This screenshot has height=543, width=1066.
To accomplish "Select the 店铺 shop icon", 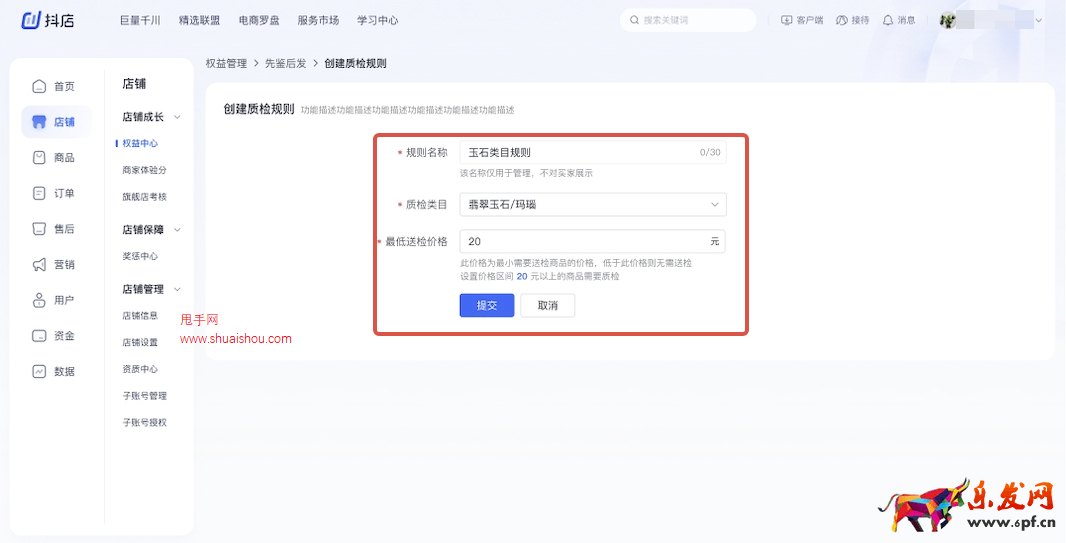I will point(39,122).
